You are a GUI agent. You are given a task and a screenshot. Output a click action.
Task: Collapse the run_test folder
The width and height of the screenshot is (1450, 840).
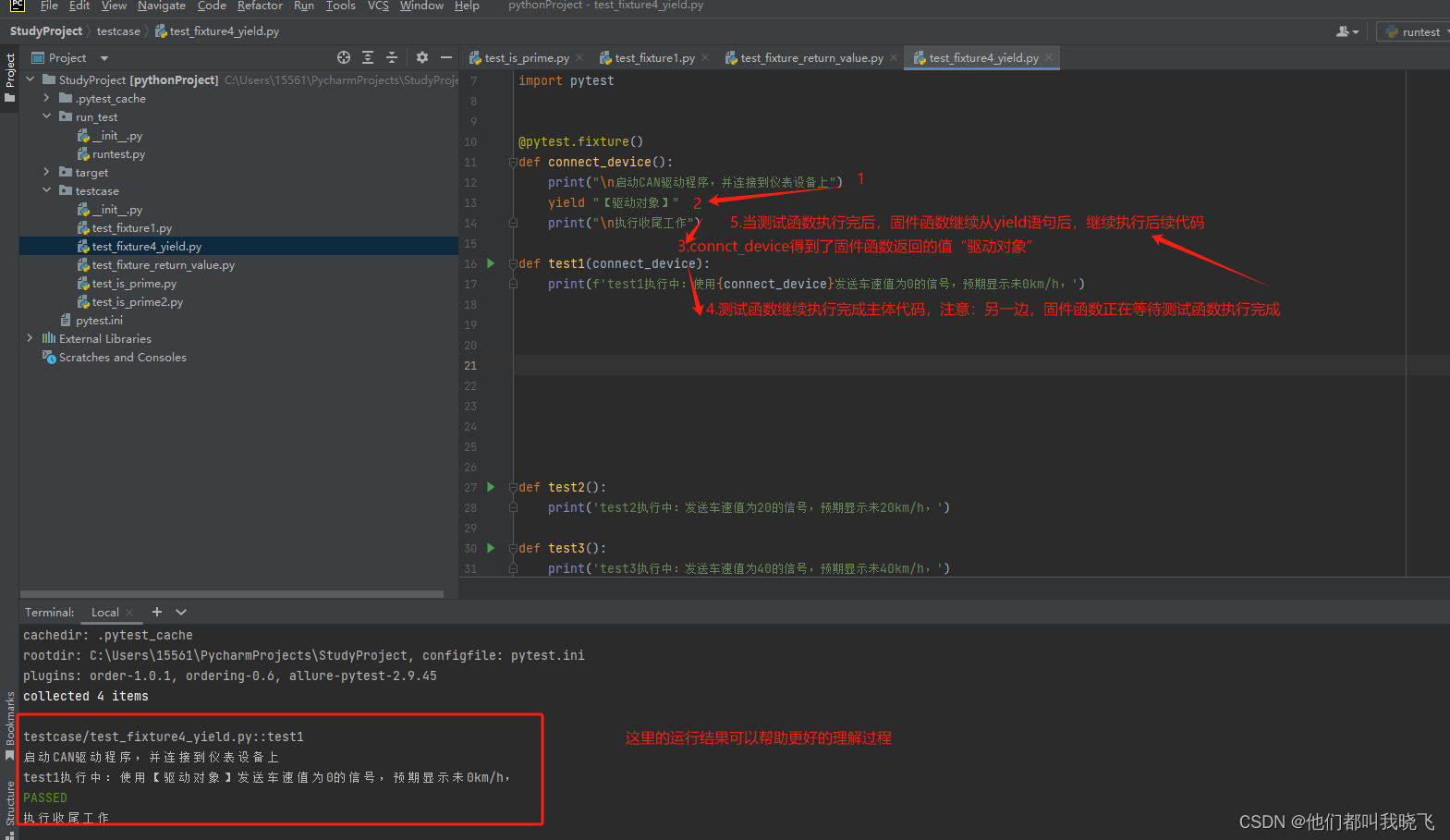click(46, 116)
